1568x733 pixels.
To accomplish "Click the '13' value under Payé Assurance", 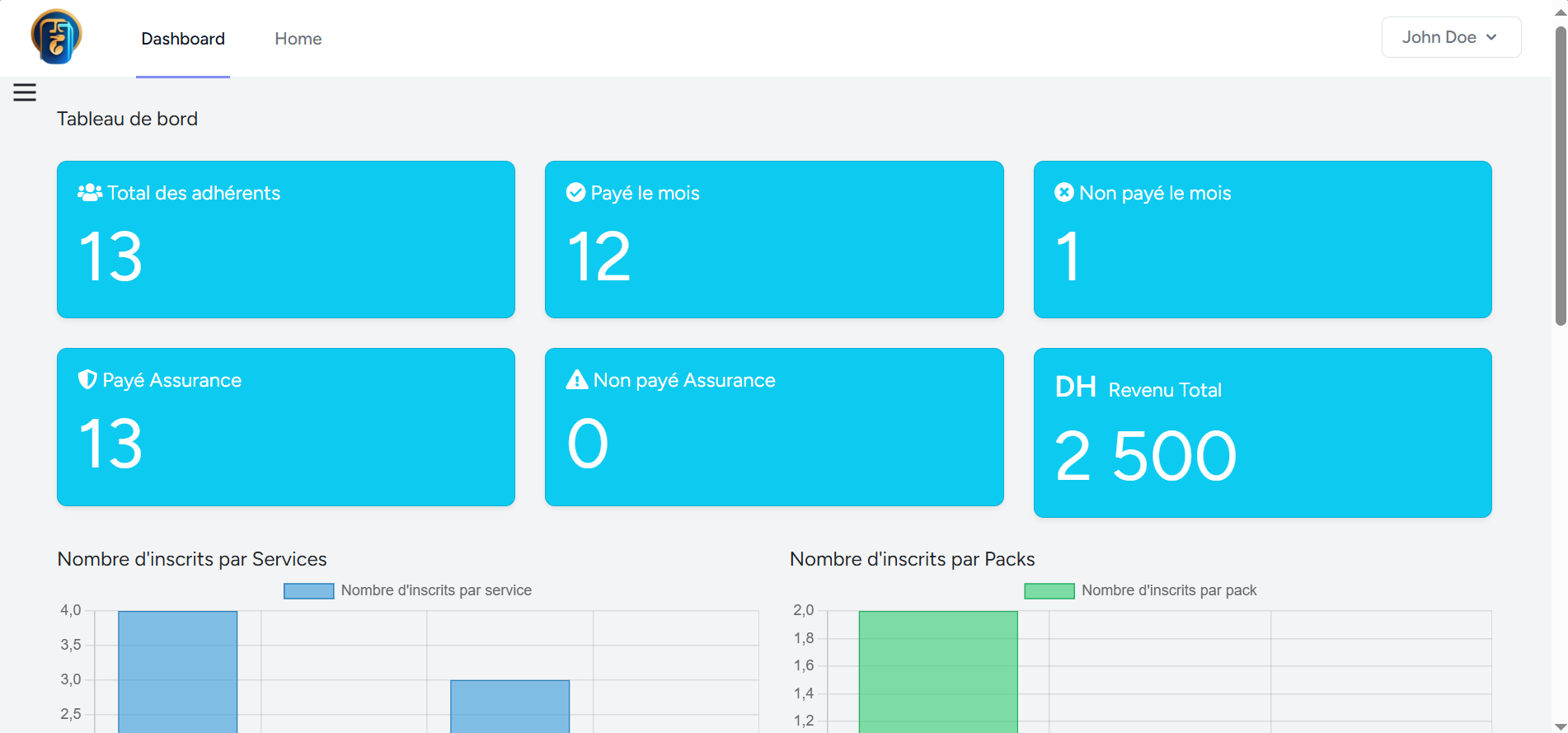I will 110,444.
